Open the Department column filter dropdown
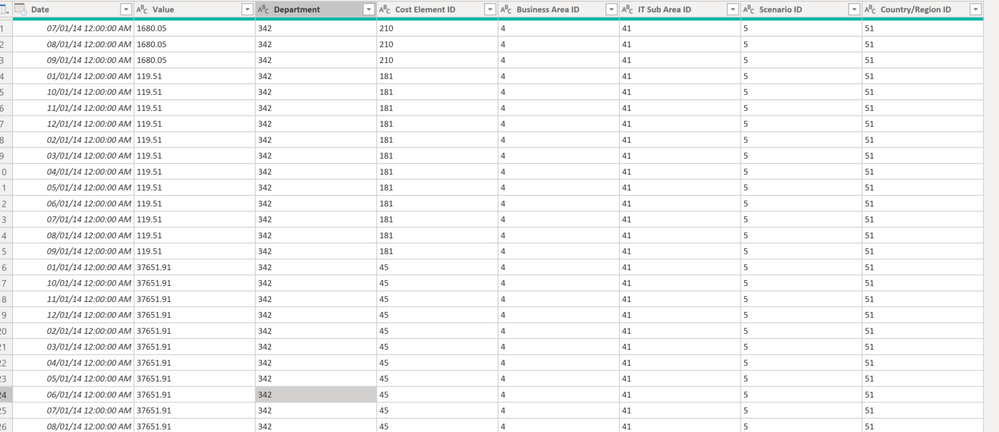The width and height of the screenshot is (999, 432). pyautogui.click(x=368, y=10)
